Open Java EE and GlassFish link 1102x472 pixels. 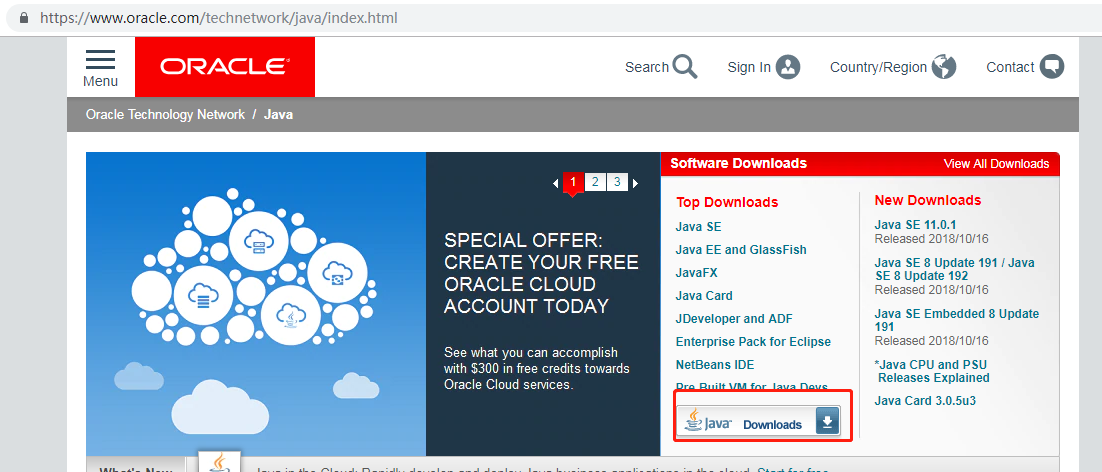[741, 250]
